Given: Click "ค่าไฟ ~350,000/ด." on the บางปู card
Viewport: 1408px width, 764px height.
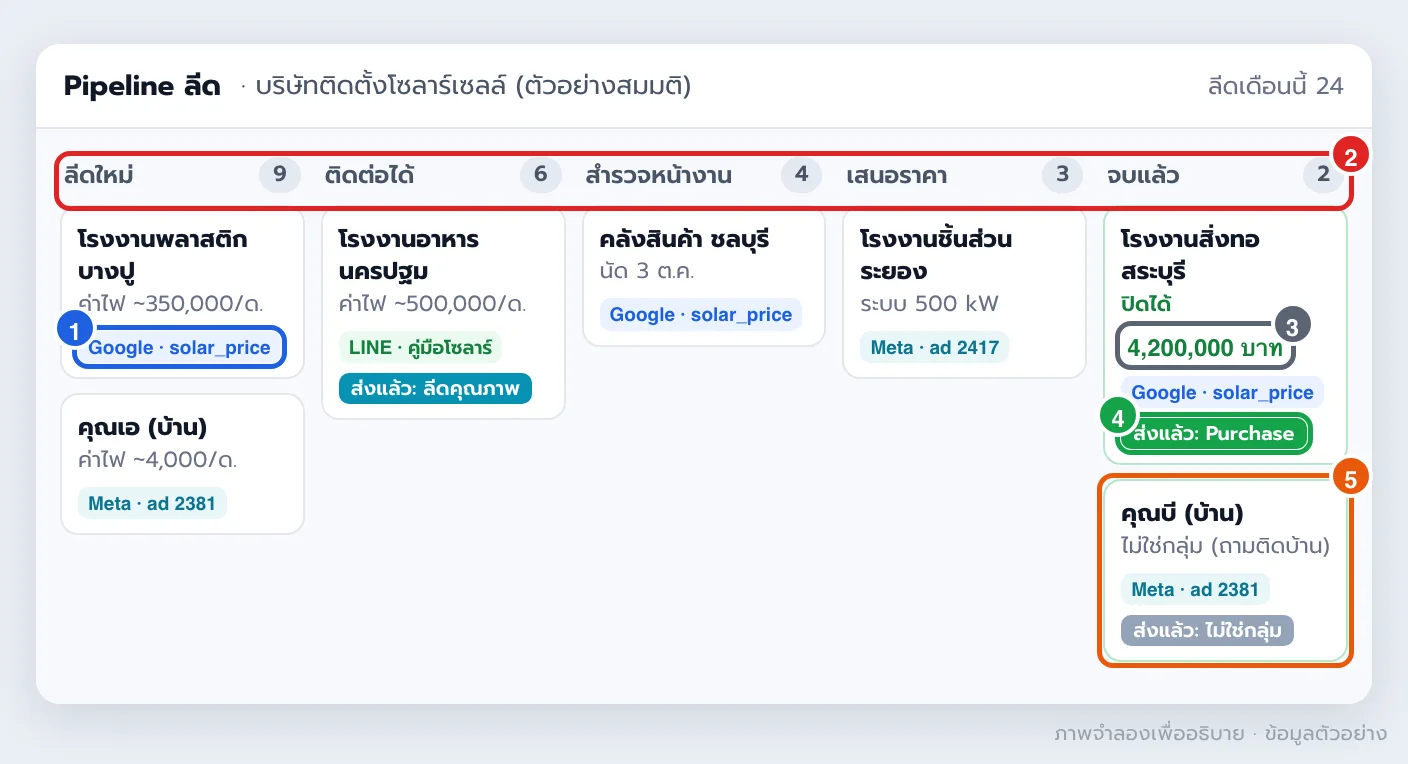Looking at the screenshot, I should tap(170, 303).
